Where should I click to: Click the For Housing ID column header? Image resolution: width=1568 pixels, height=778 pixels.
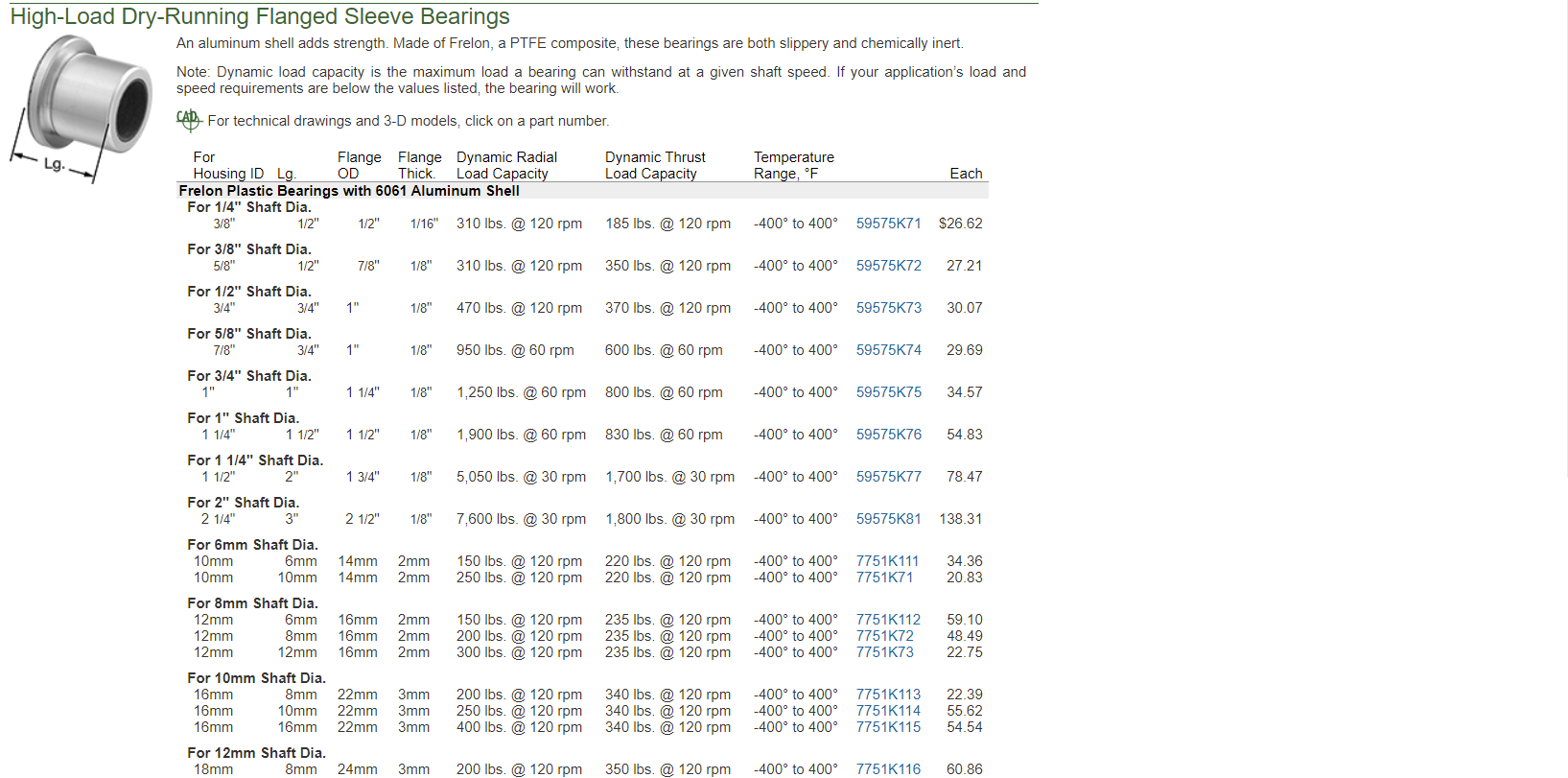coord(228,165)
